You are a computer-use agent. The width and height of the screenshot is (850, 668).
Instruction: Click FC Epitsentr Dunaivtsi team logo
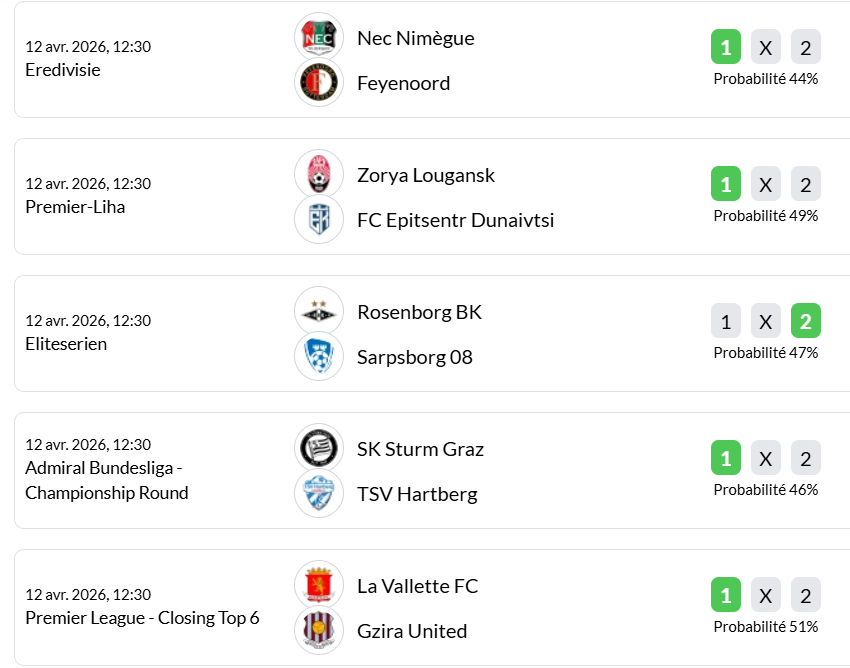319,219
